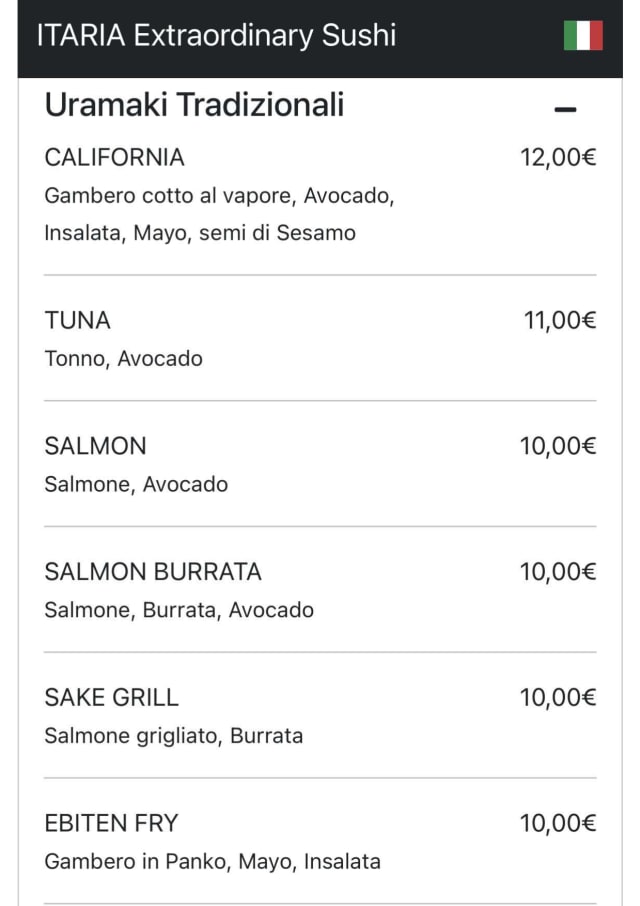
Task: Click the Uramaki Tradizionali heading
Action: click(x=195, y=105)
